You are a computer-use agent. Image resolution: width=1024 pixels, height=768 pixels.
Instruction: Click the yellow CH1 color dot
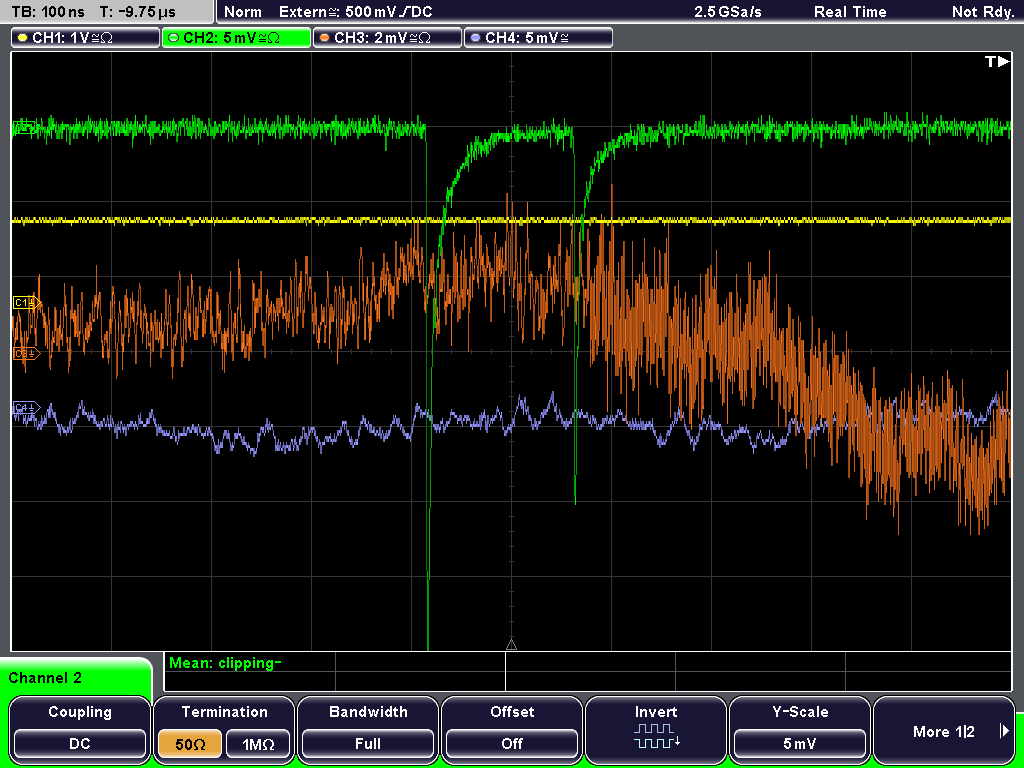point(24,38)
